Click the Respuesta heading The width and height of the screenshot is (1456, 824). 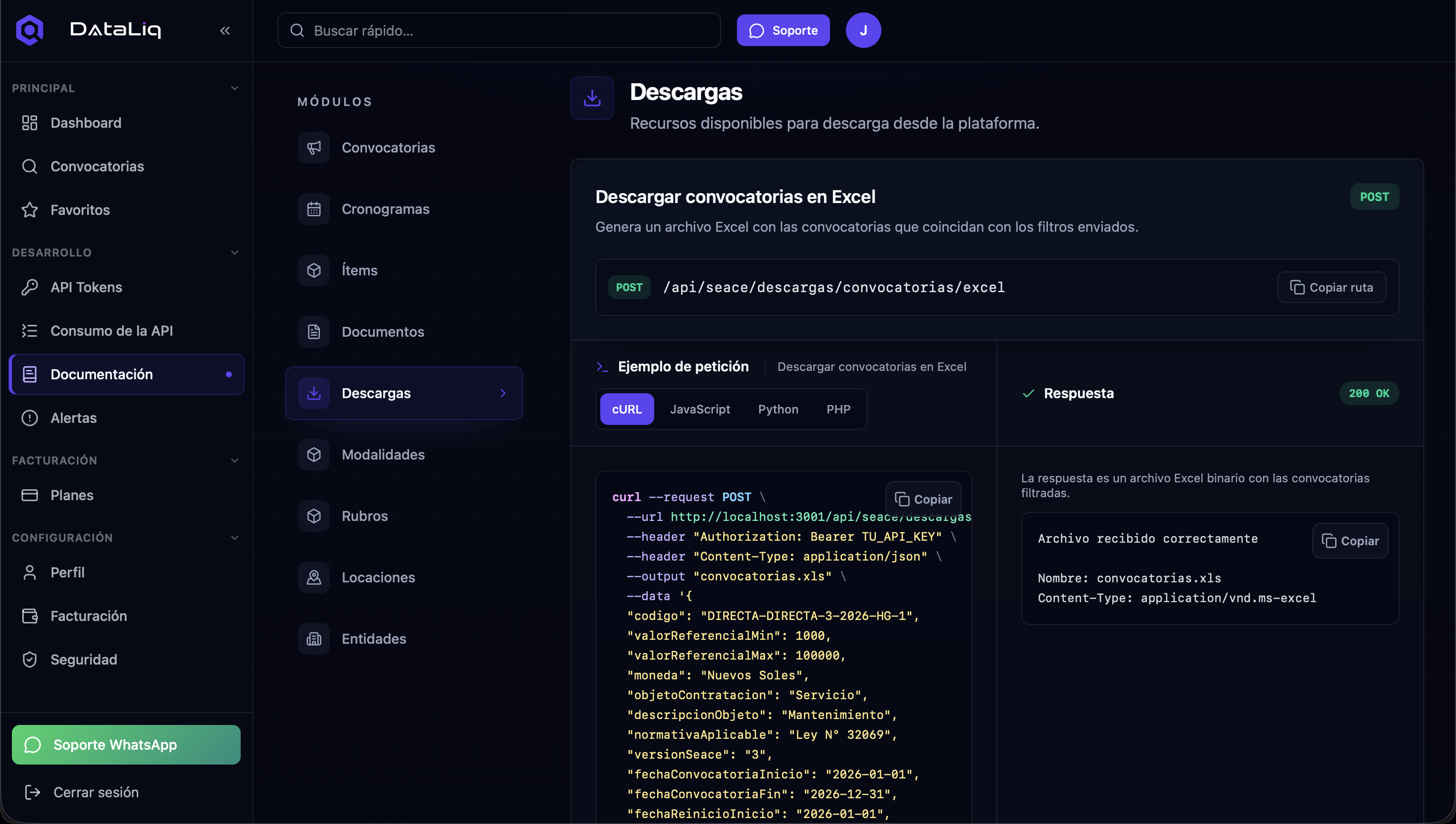tap(1078, 393)
